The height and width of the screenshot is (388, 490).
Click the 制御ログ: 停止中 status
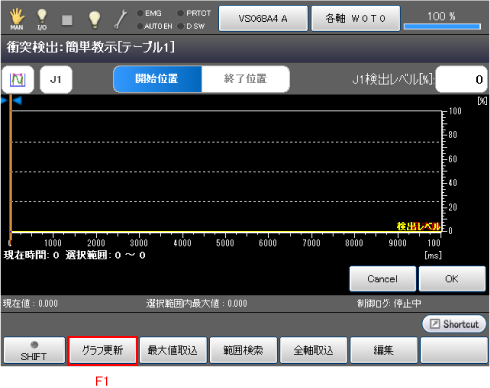[x=389, y=303]
